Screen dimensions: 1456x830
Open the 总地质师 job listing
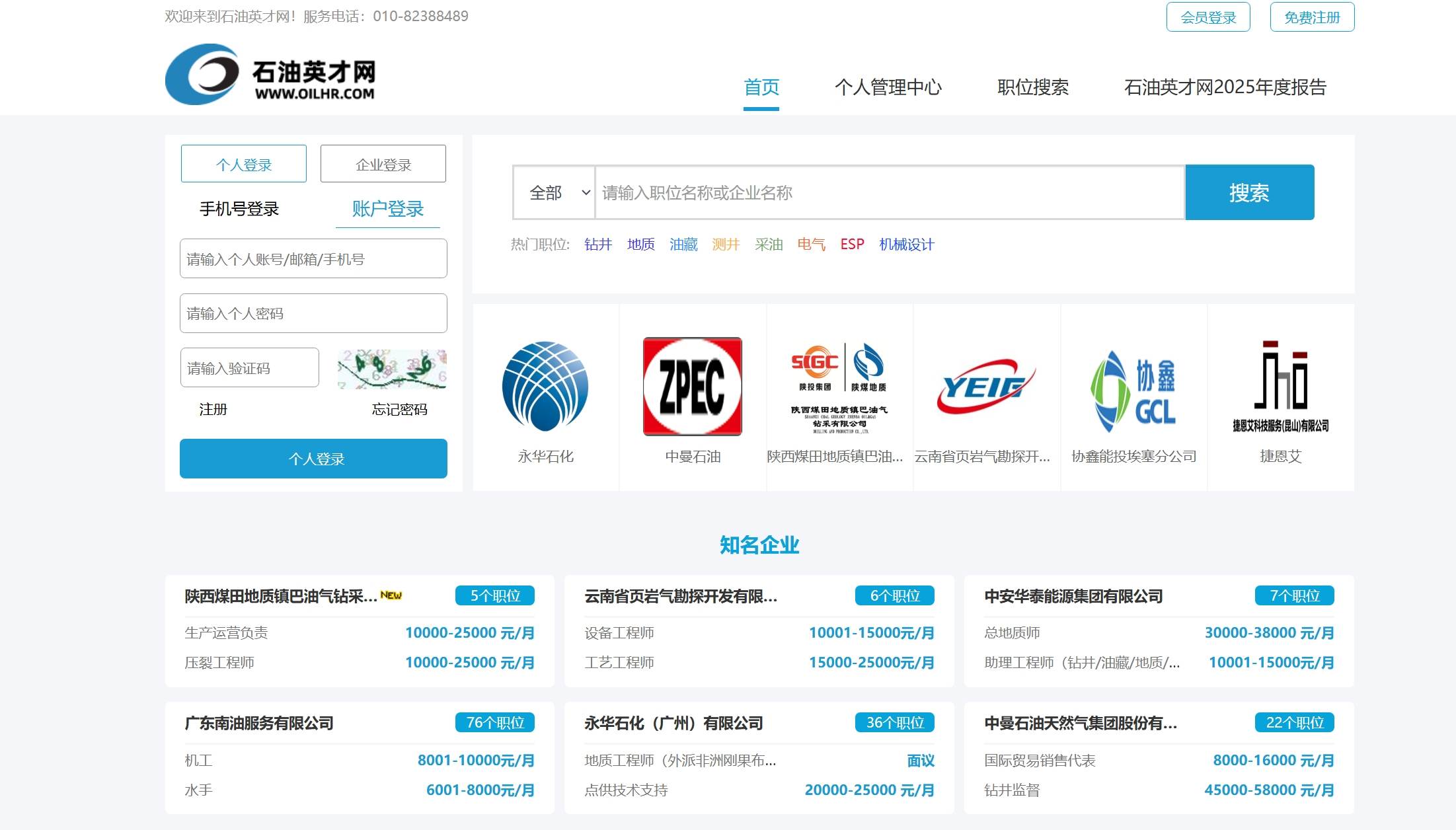pyautogui.click(x=1012, y=632)
